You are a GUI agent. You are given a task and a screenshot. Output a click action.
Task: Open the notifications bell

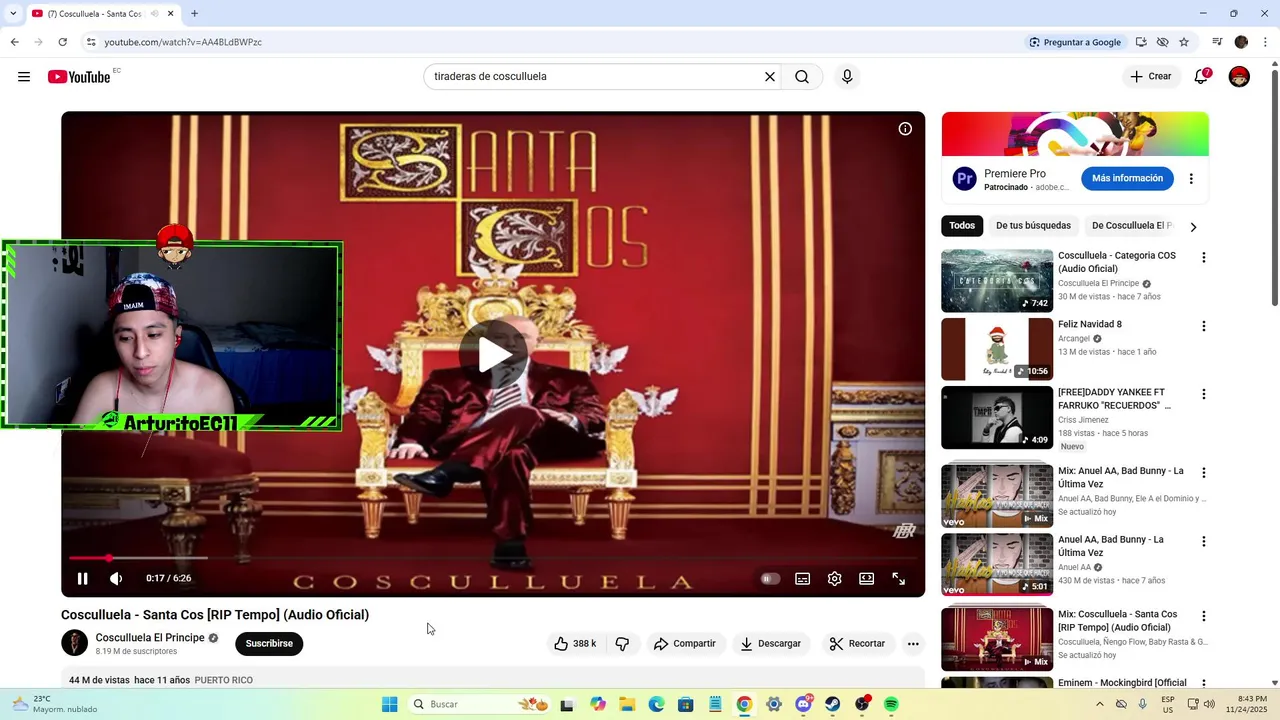[1202, 77]
